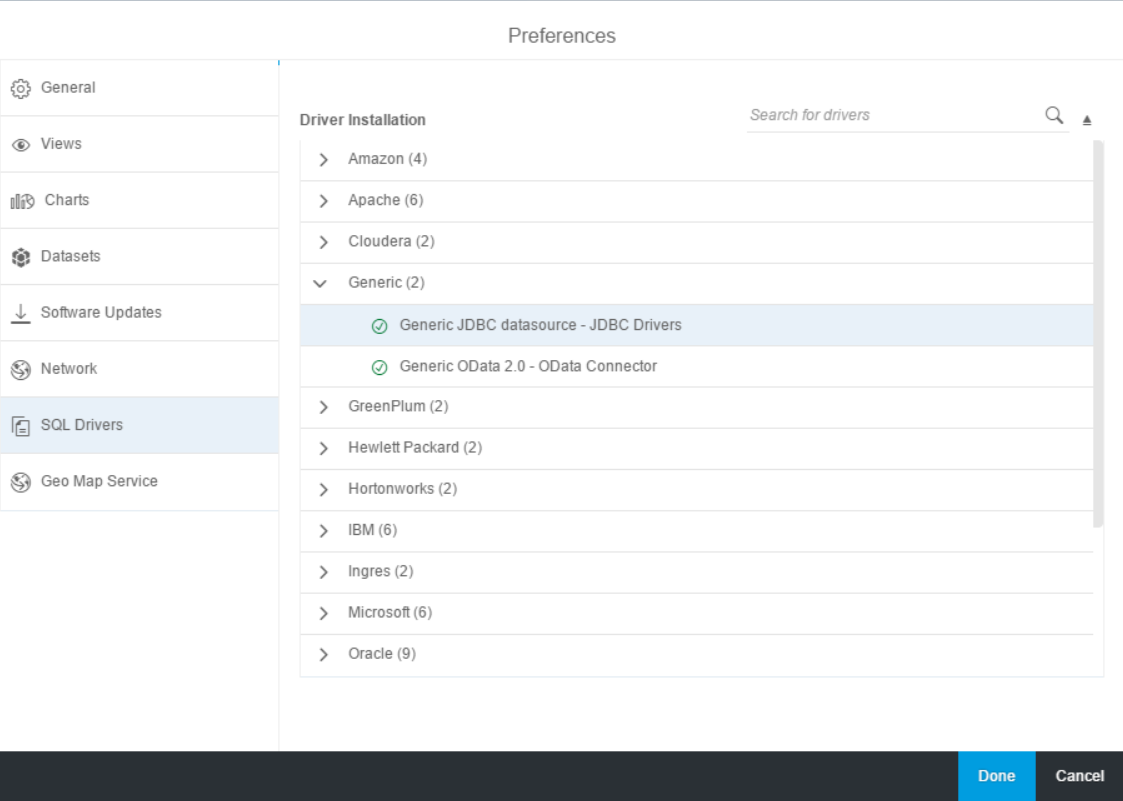
Task: Expand the Microsoft (6) driver group
Action: tap(323, 613)
